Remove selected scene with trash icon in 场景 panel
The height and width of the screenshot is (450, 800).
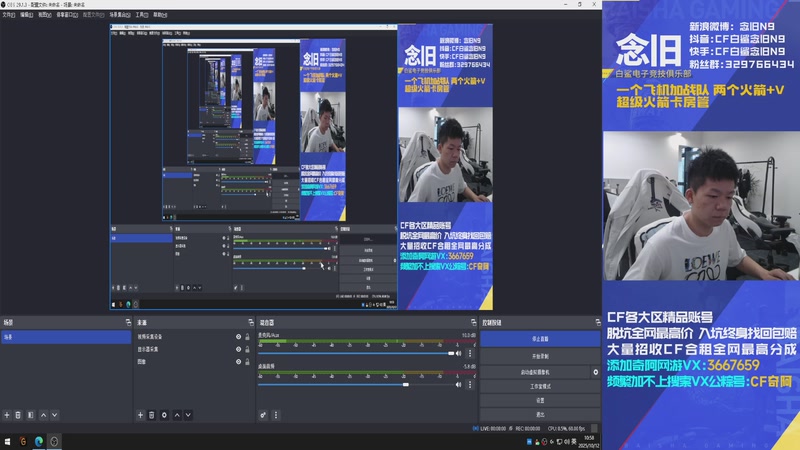point(18,415)
